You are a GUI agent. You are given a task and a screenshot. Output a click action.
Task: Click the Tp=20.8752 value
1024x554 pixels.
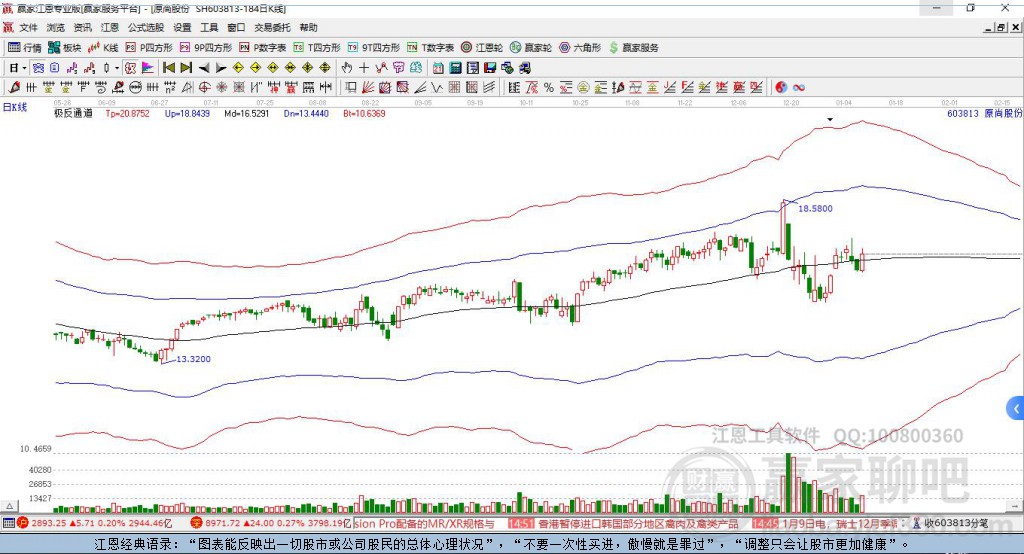coord(127,114)
